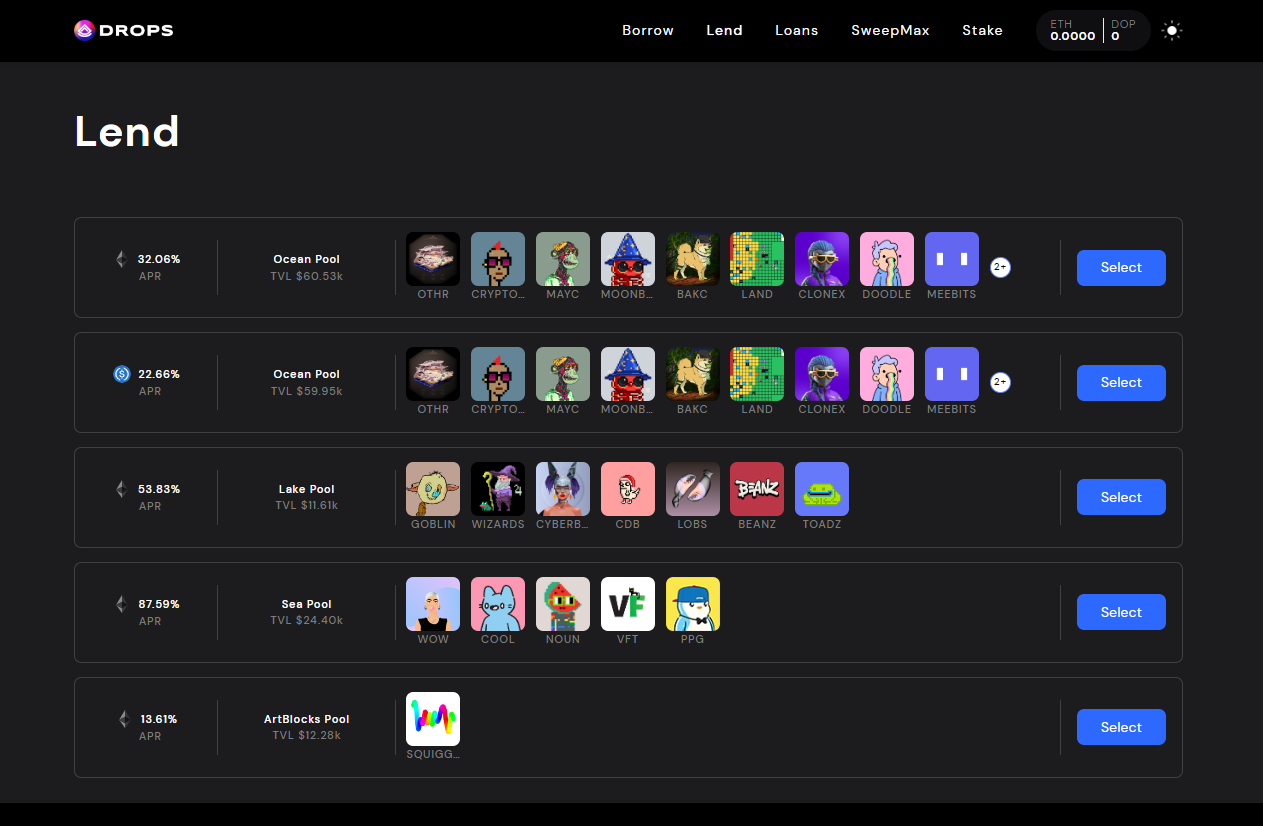Click the GOBLIN collection icon
The image size is (1263, 826).
coord(433,489)
